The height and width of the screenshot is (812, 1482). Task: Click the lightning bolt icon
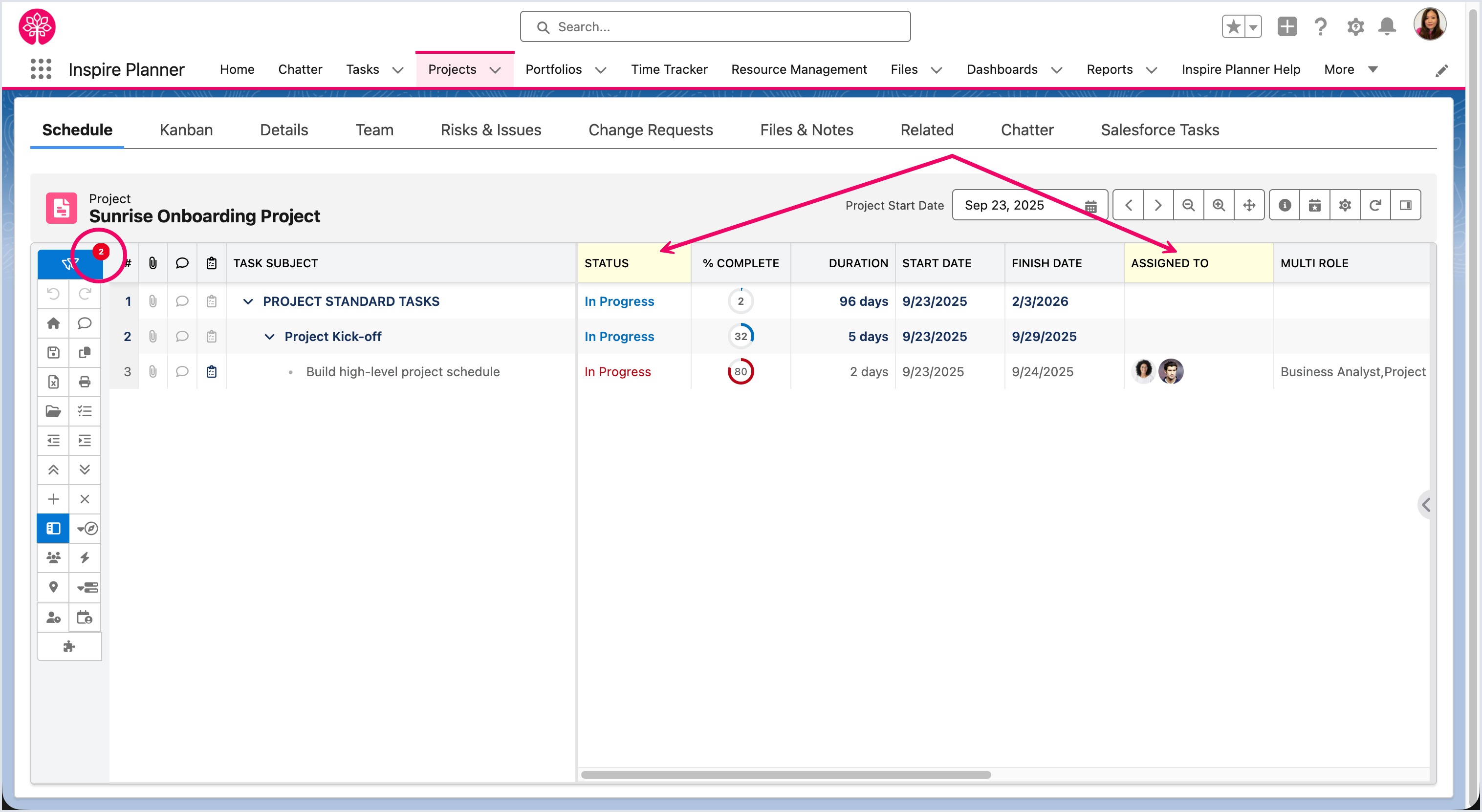click(x=85, y=558)
